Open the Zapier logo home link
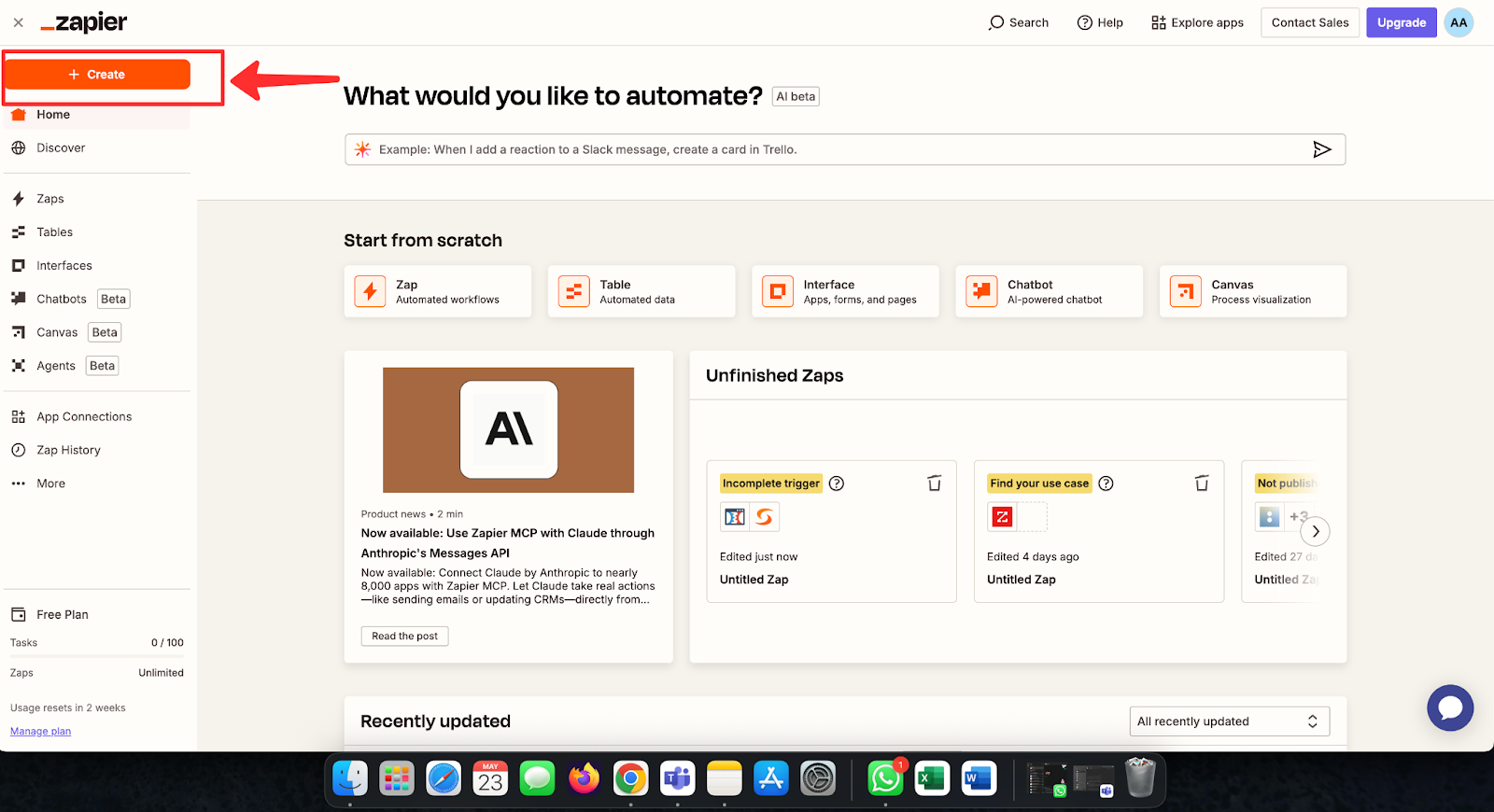Screen dimensions: 1494x812 point(84,22)
